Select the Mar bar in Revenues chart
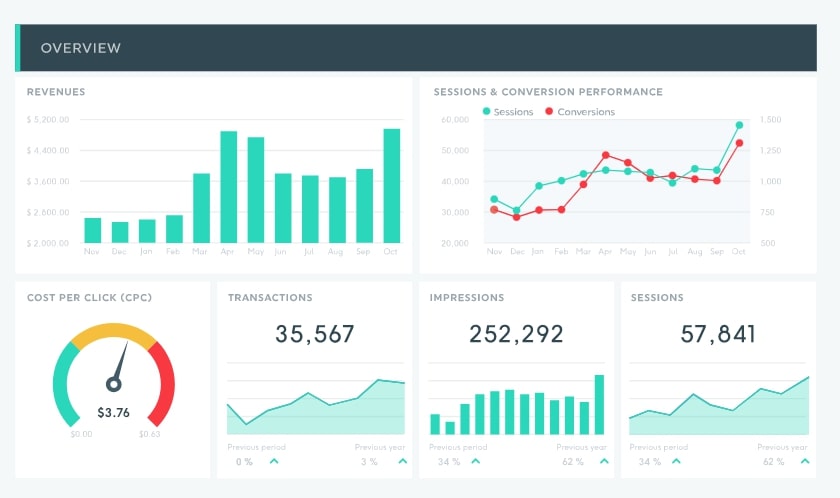The width and height of the screenshot is (840, 498). pos(201,208)
